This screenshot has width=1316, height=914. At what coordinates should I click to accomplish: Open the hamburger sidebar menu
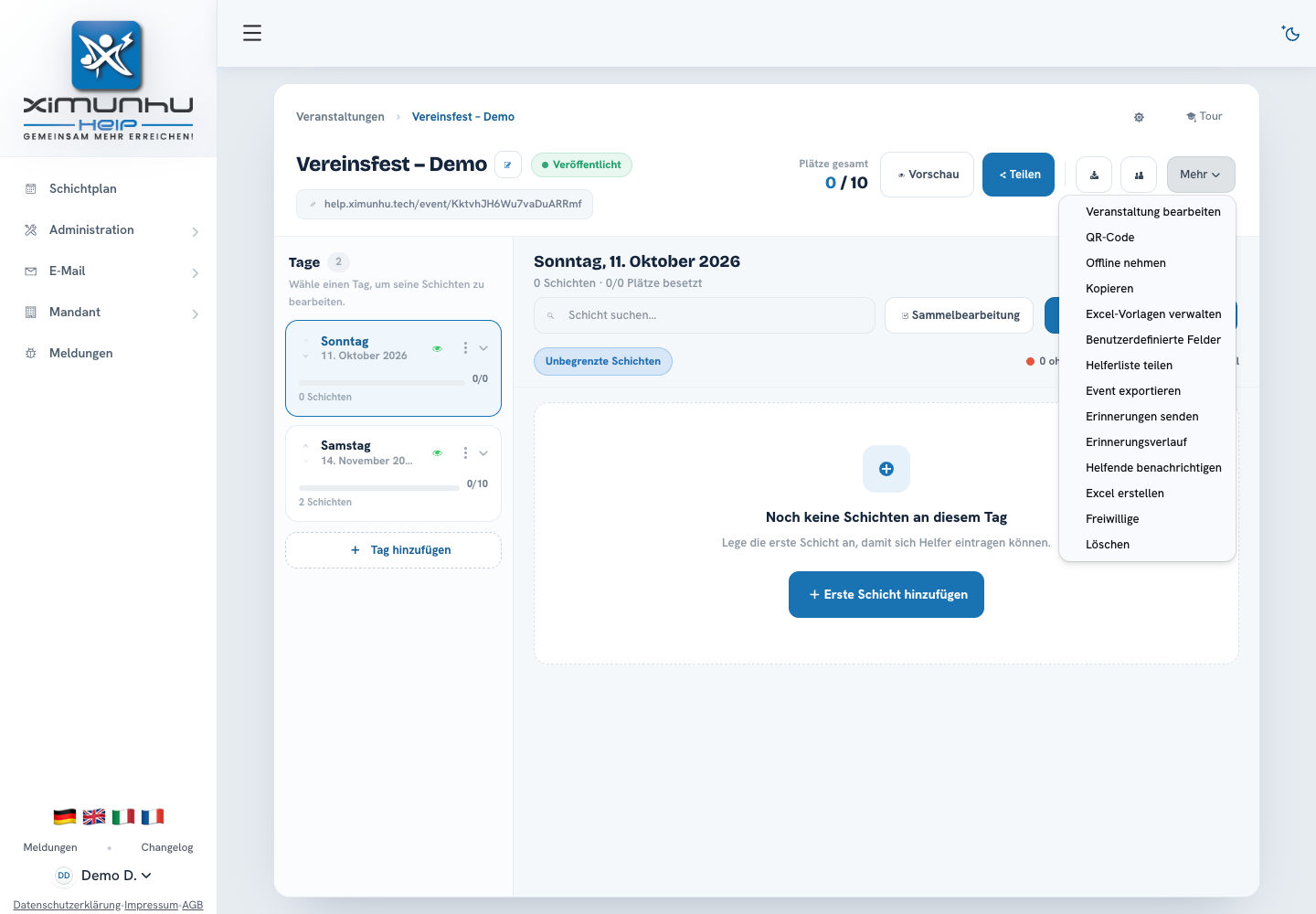click(252, 33)
